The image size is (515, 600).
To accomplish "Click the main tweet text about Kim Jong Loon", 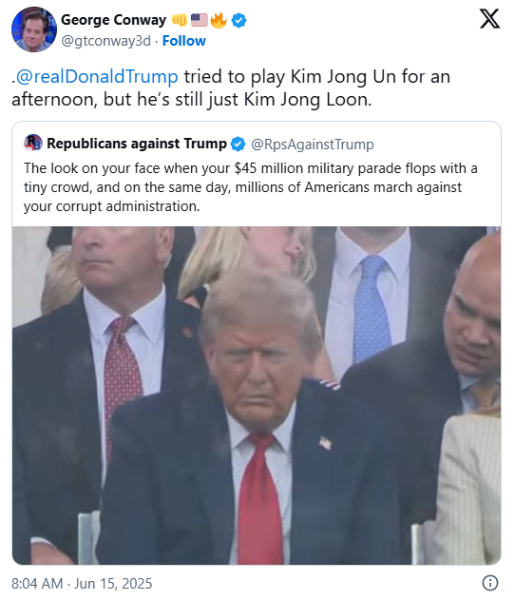I will coord(231,88).
